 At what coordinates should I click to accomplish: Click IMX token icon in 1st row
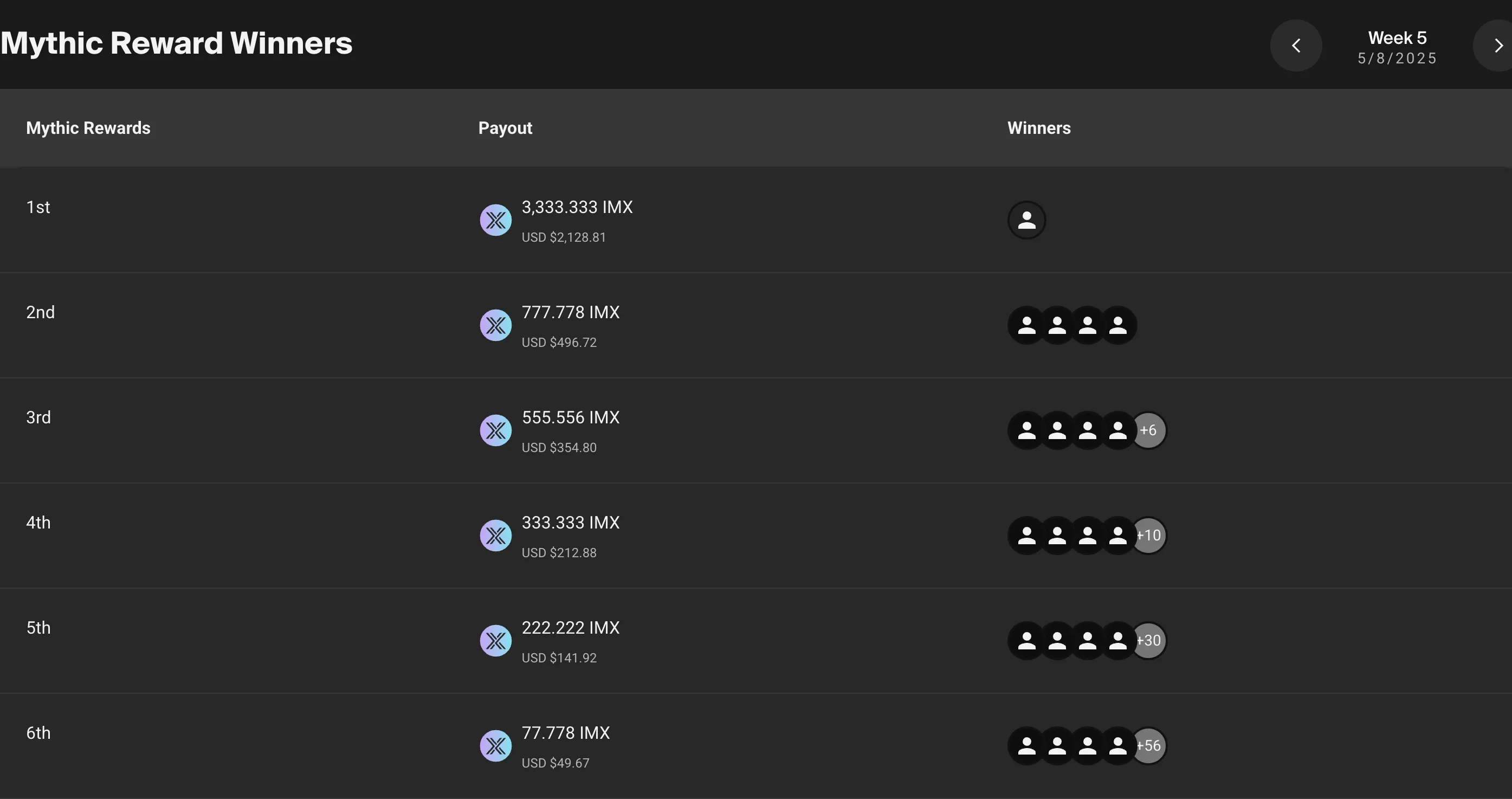495,220
